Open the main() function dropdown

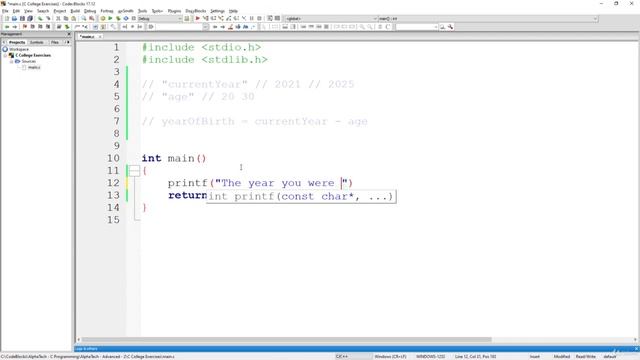pyautogui.click(x=488, y=19)
